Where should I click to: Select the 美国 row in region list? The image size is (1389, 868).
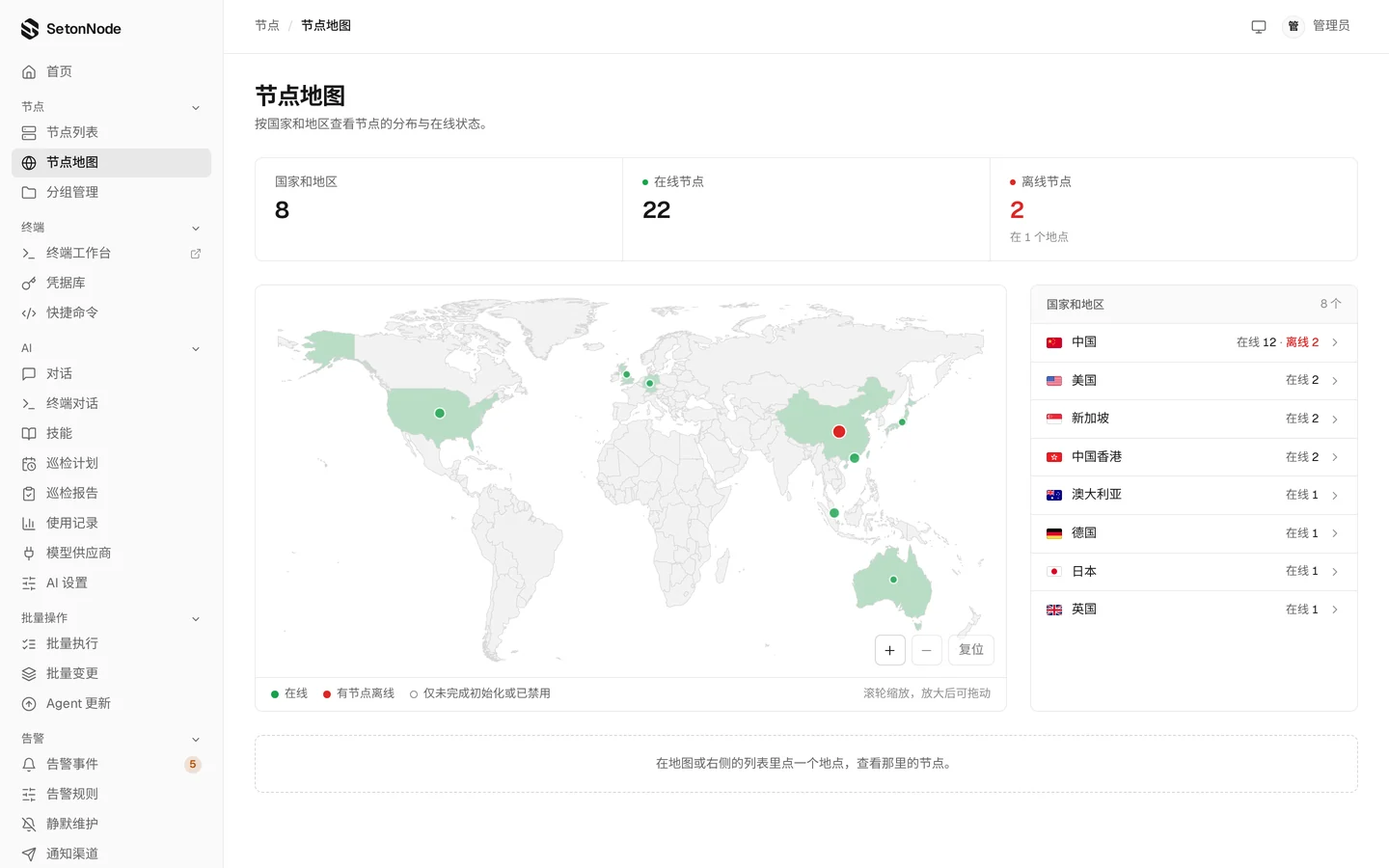(x=1194, y=381)
